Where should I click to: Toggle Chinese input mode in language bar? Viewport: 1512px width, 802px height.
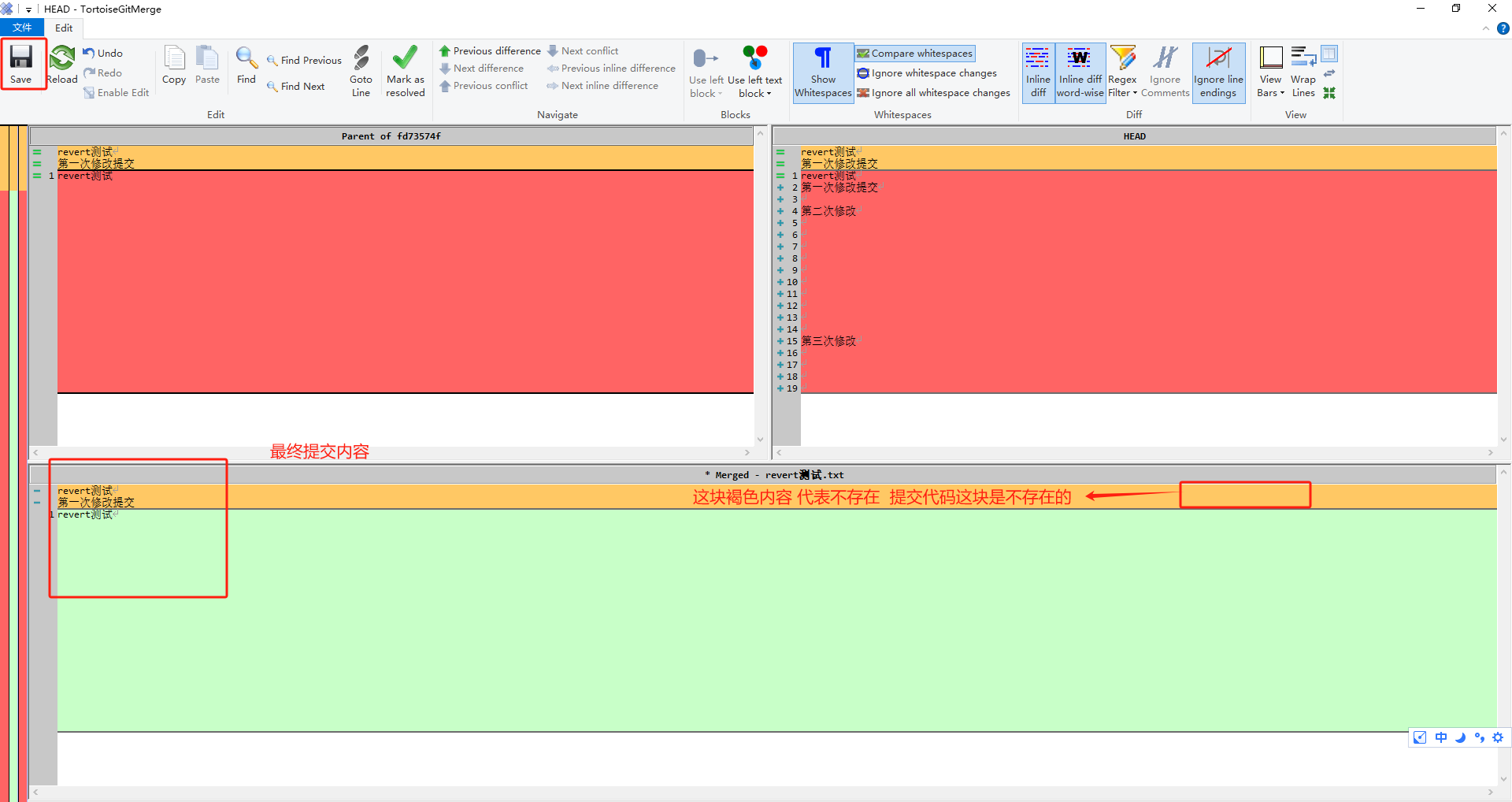coord(1440,737)
